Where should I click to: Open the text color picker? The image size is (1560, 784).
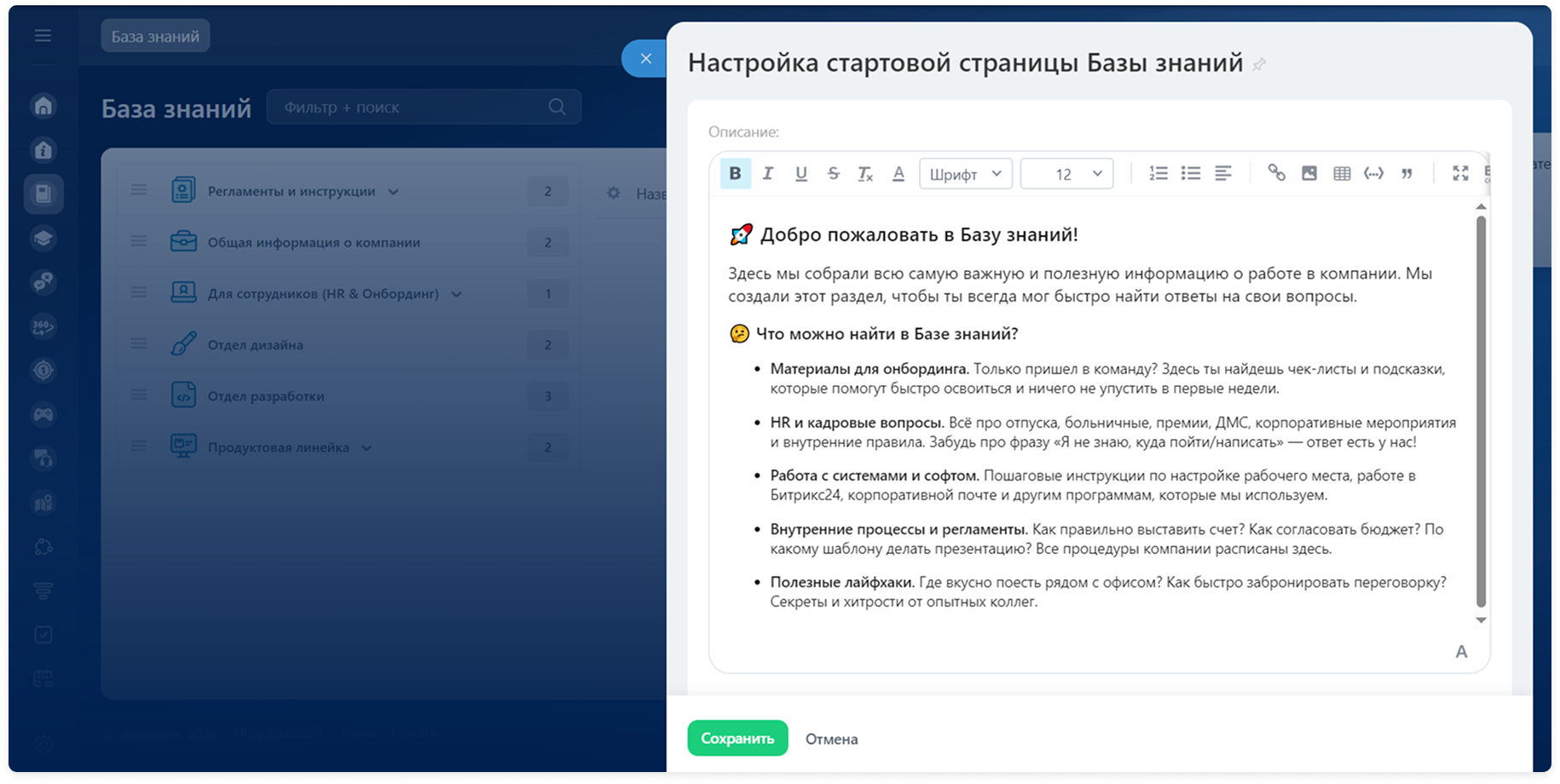(898, 174)
